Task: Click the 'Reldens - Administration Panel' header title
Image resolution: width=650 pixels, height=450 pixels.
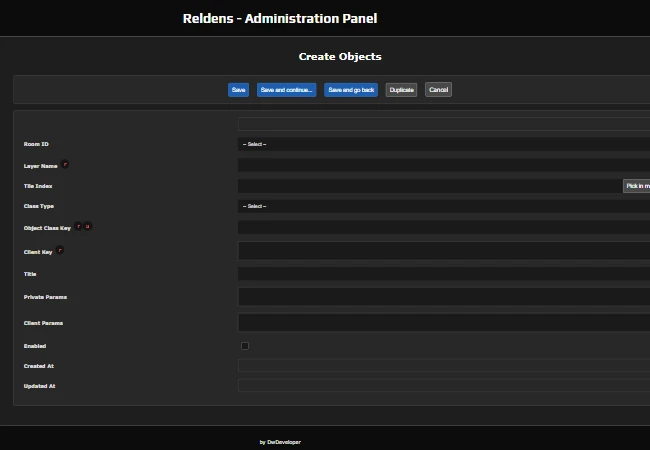Action: tap(280, 19)
